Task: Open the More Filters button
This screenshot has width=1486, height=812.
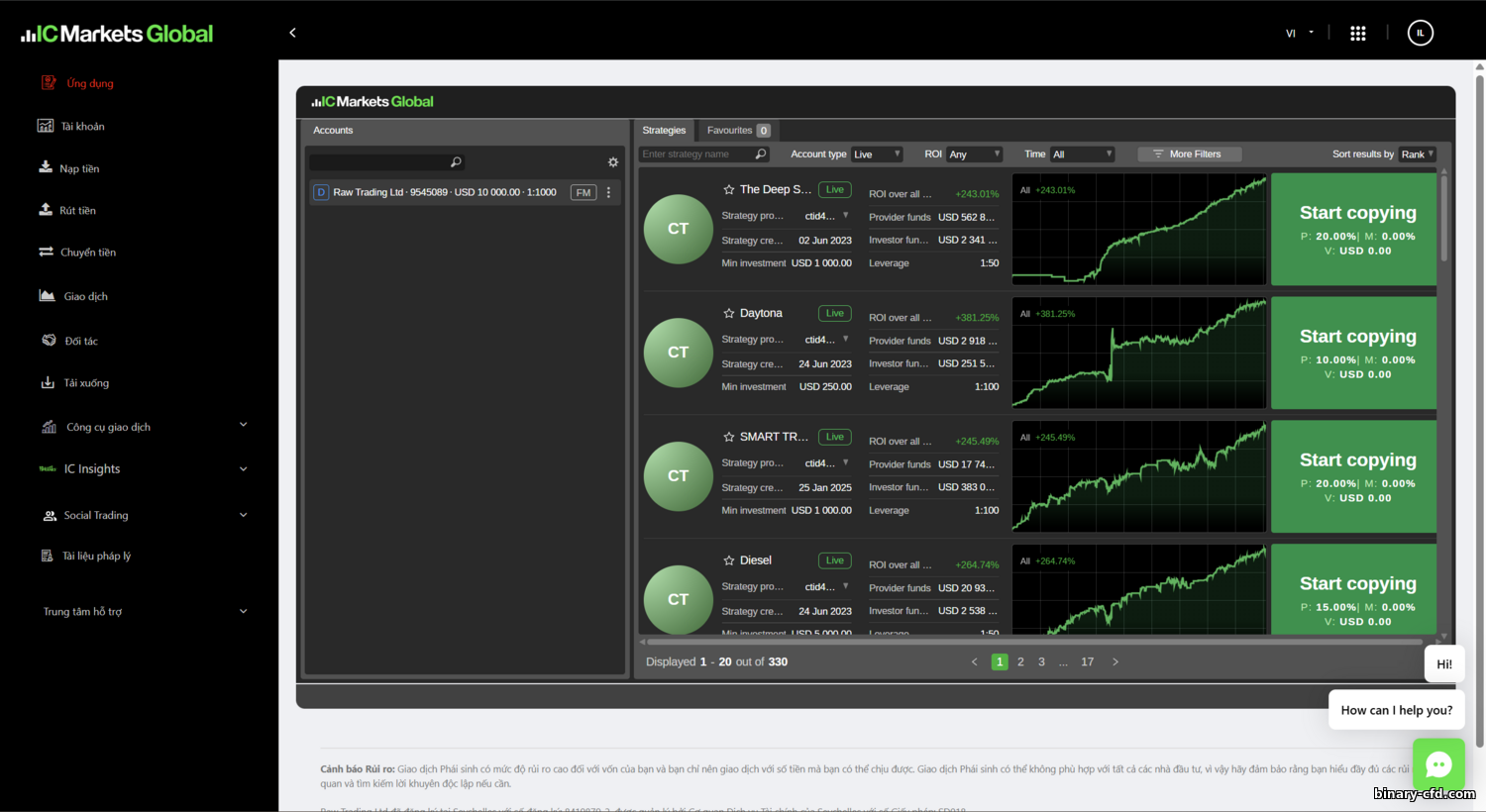Action: pos(1189,154)
